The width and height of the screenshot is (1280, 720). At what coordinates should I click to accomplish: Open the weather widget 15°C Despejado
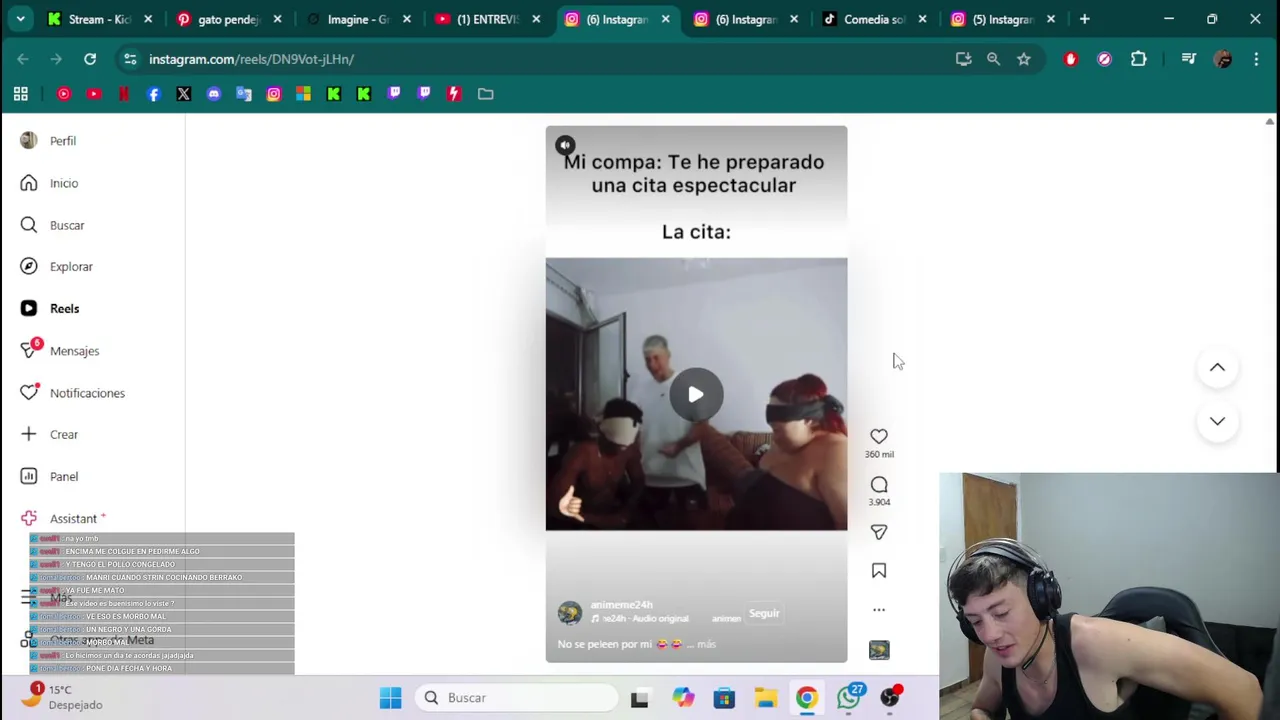click(62, 697)
